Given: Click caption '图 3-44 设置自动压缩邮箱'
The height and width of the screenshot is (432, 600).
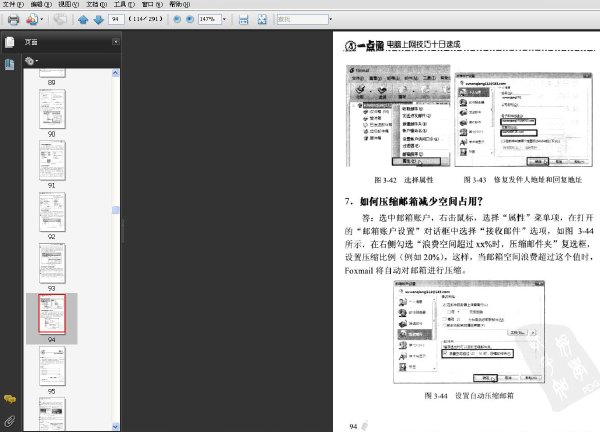Looking at the screenshot, I should [469, 396].
